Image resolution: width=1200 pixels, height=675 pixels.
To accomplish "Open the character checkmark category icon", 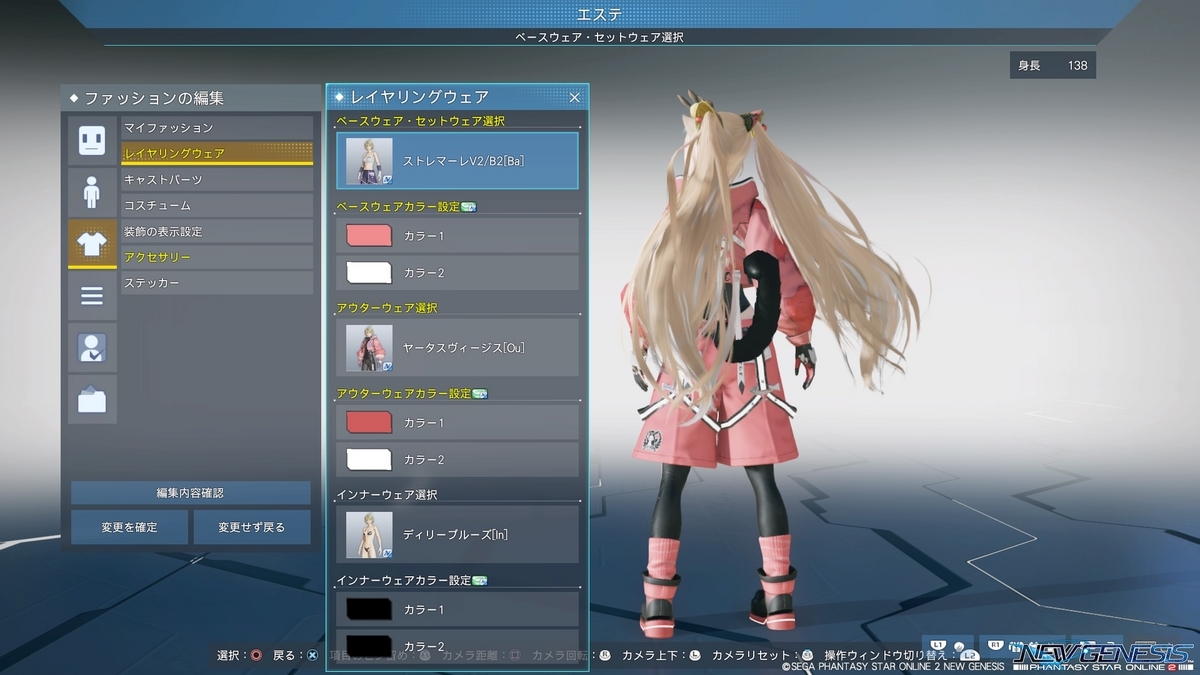I will coord(92,348).
